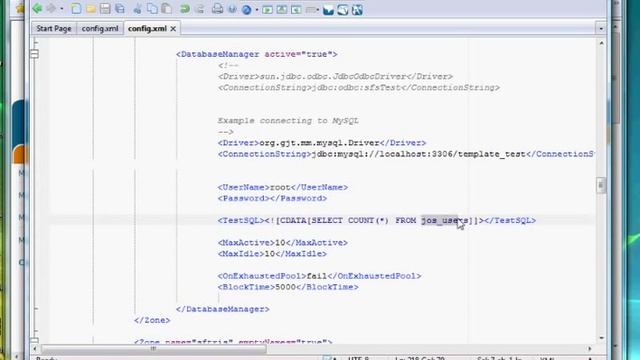Click the closing </Zone> tag
Image resolution: width=640 pixels, height=360 pixels.
(x=152, y=320)
